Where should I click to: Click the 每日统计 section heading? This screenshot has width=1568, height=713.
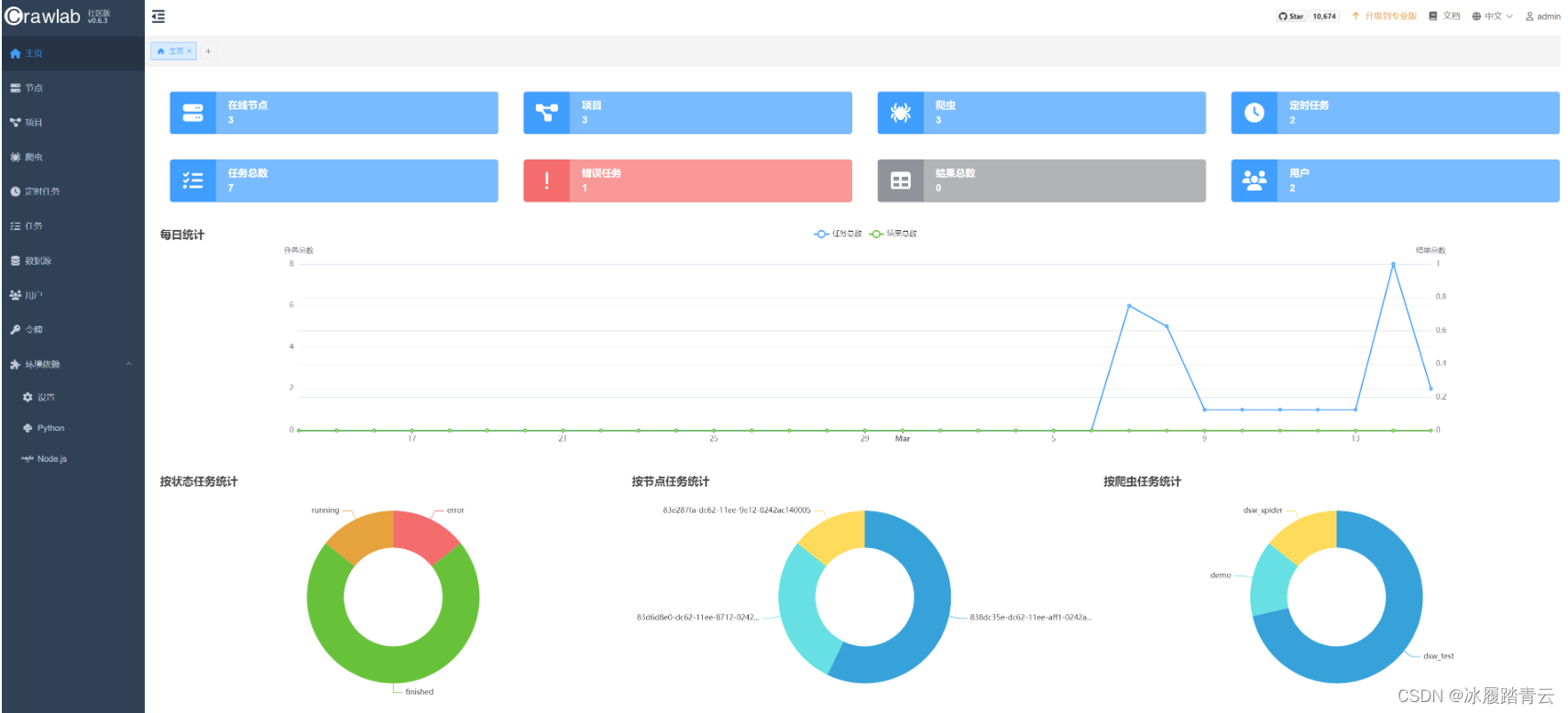(182, 235)
